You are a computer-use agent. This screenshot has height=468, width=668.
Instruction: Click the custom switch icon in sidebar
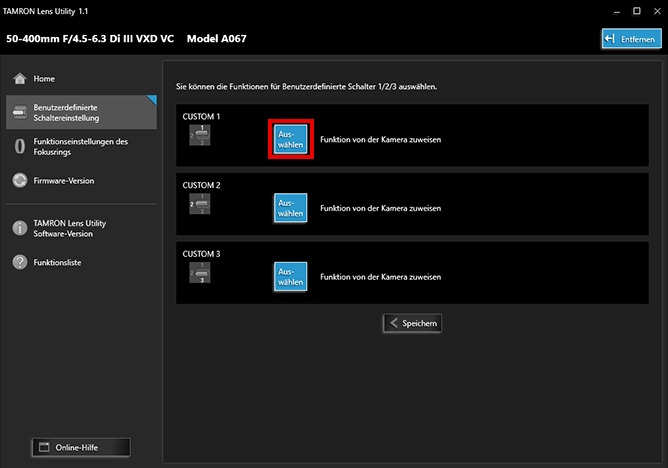tap(20, 112)
